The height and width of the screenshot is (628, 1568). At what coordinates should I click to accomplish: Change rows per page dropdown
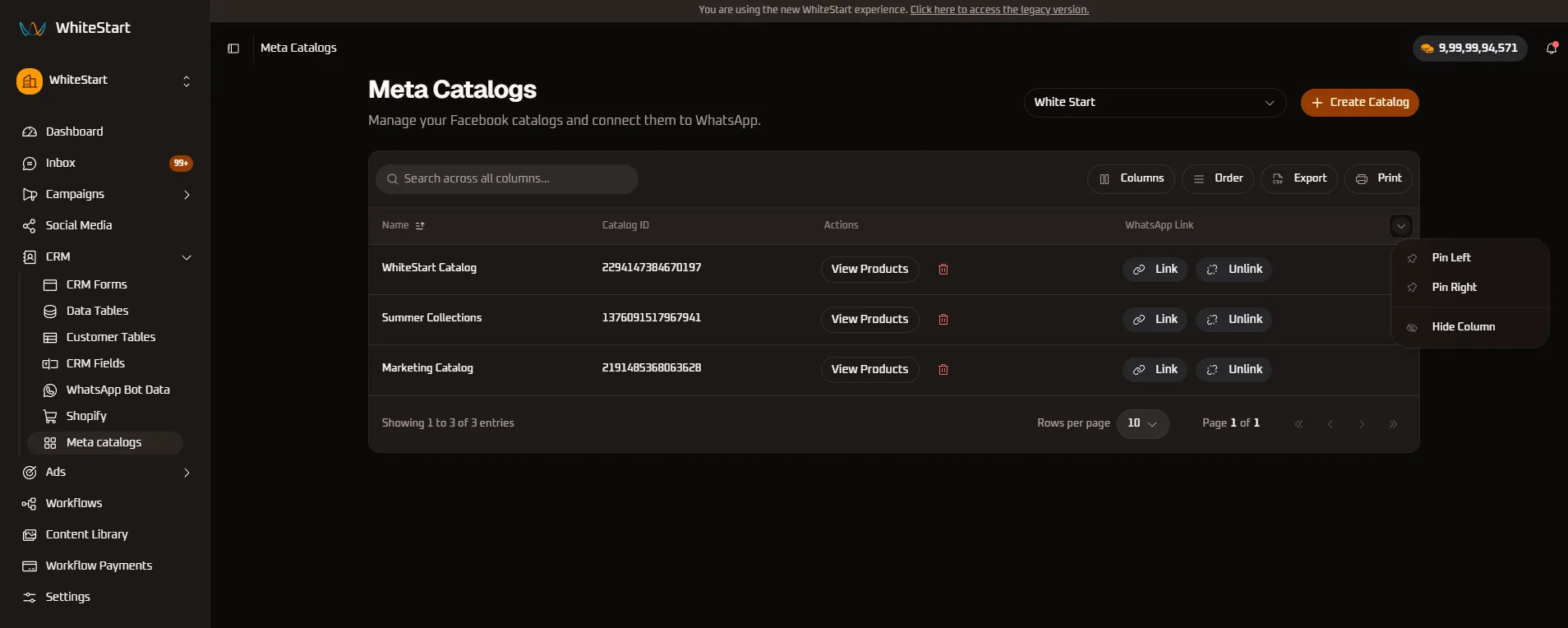(1142, 423)
